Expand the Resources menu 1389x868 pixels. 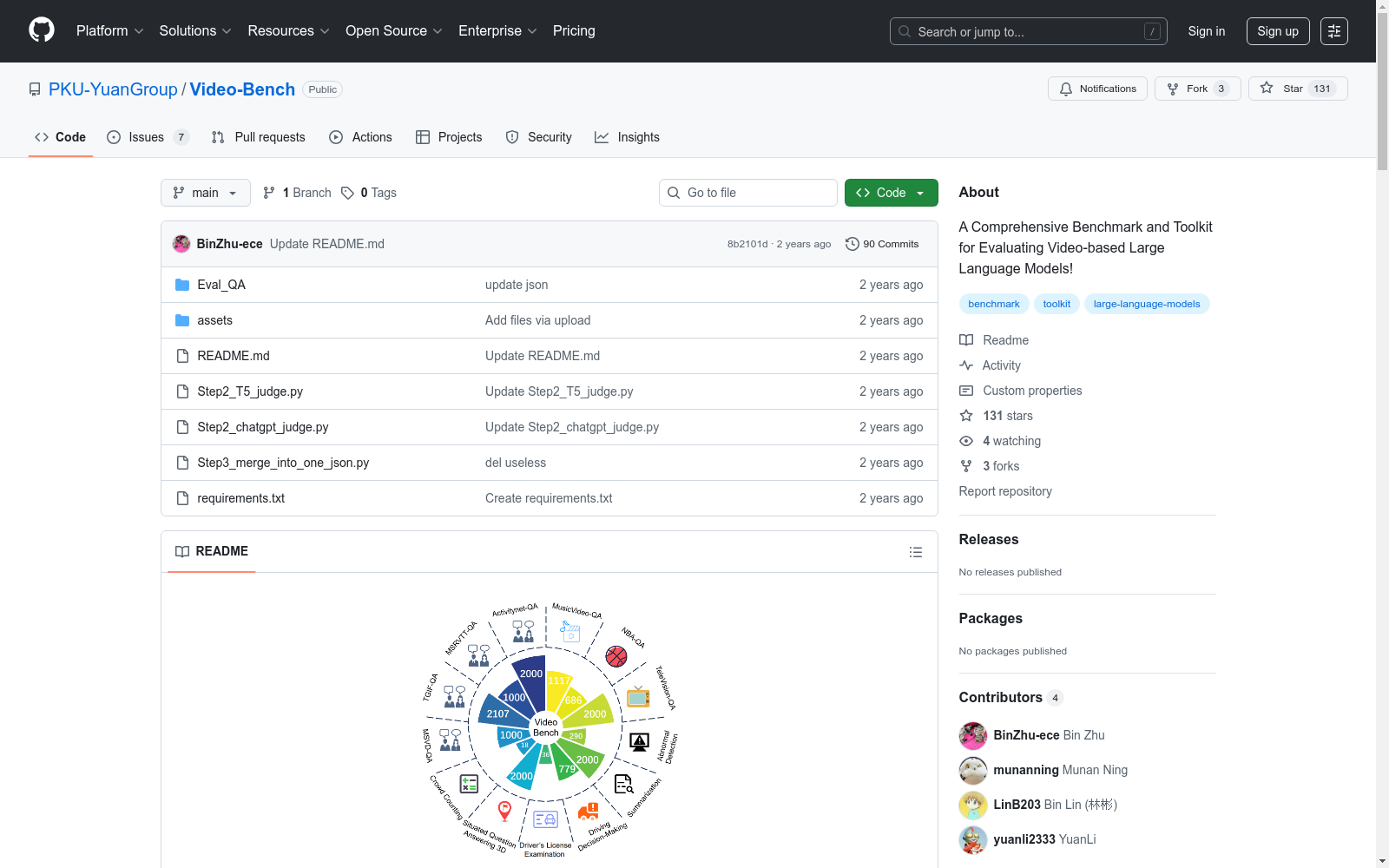[288, 30]
